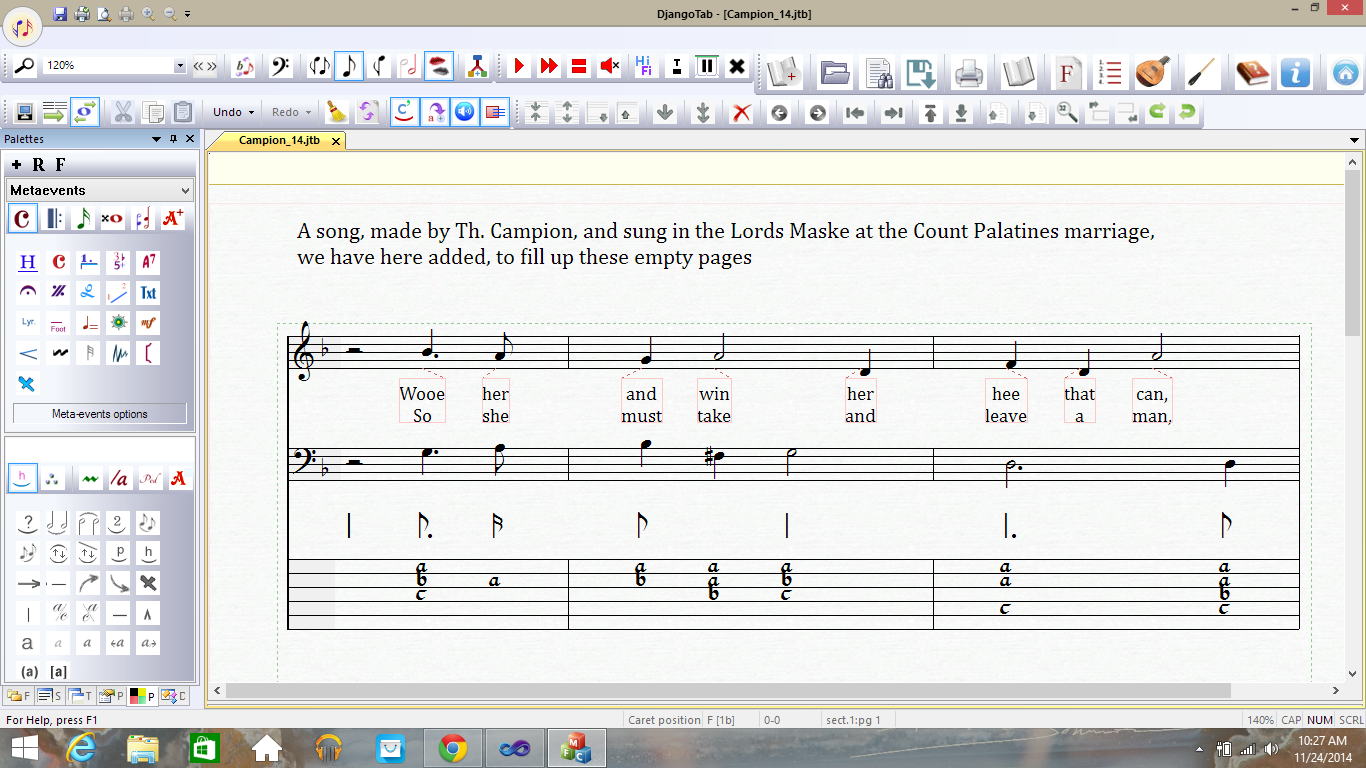Screen dimensions: 1366x768
Task: Toggle the mute speaker icon
Action: pyautogui.click(x=609, y=66)
